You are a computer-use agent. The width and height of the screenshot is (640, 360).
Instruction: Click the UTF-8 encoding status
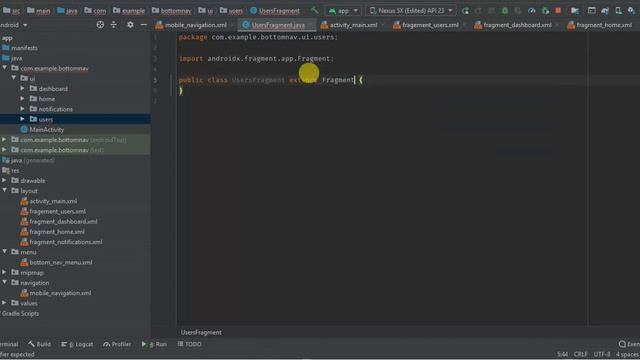click(x=602, y=354)
